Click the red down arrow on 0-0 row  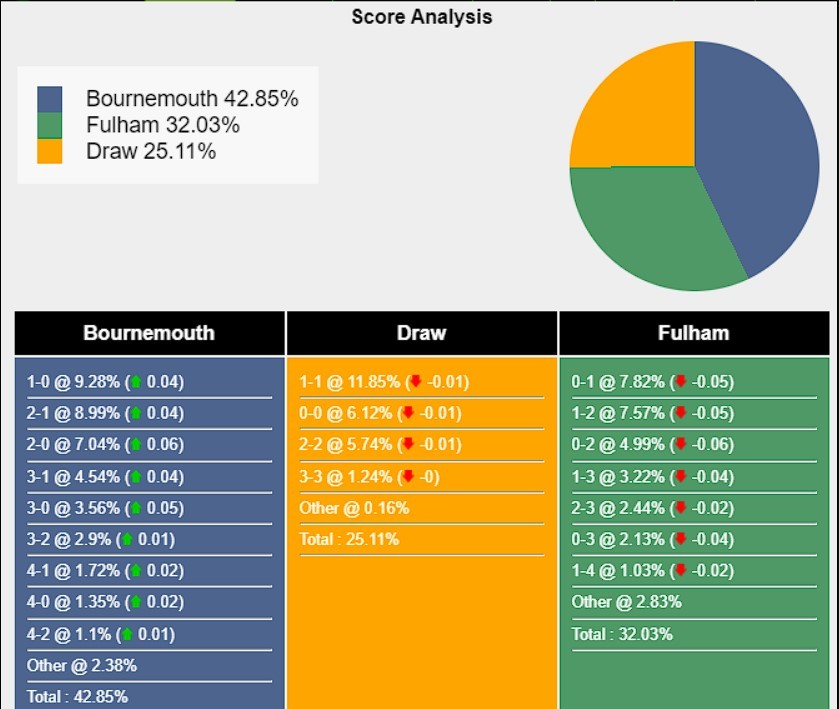[x=408, y=413]
